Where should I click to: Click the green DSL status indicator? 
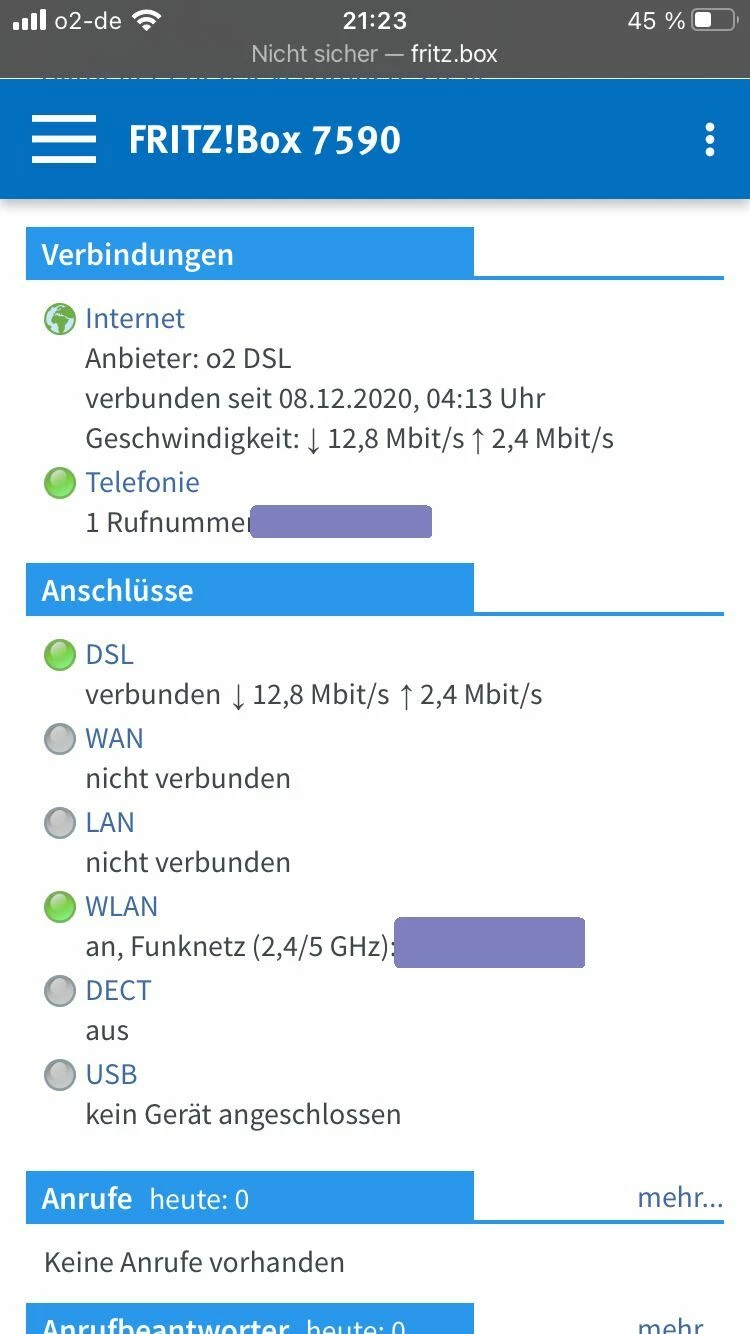(x=60, y=655)
